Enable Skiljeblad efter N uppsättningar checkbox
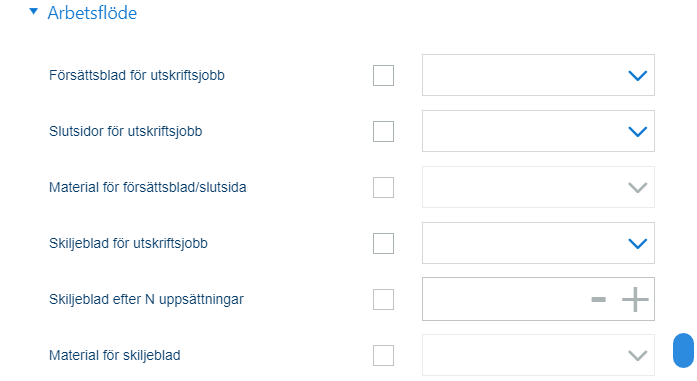 coord(383,300)
